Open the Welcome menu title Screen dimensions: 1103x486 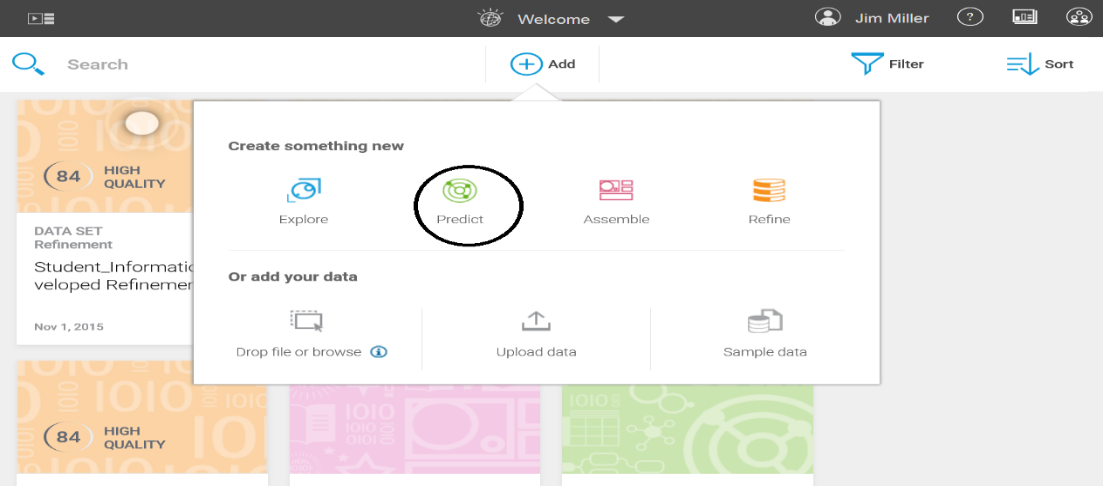coord(554,19)
